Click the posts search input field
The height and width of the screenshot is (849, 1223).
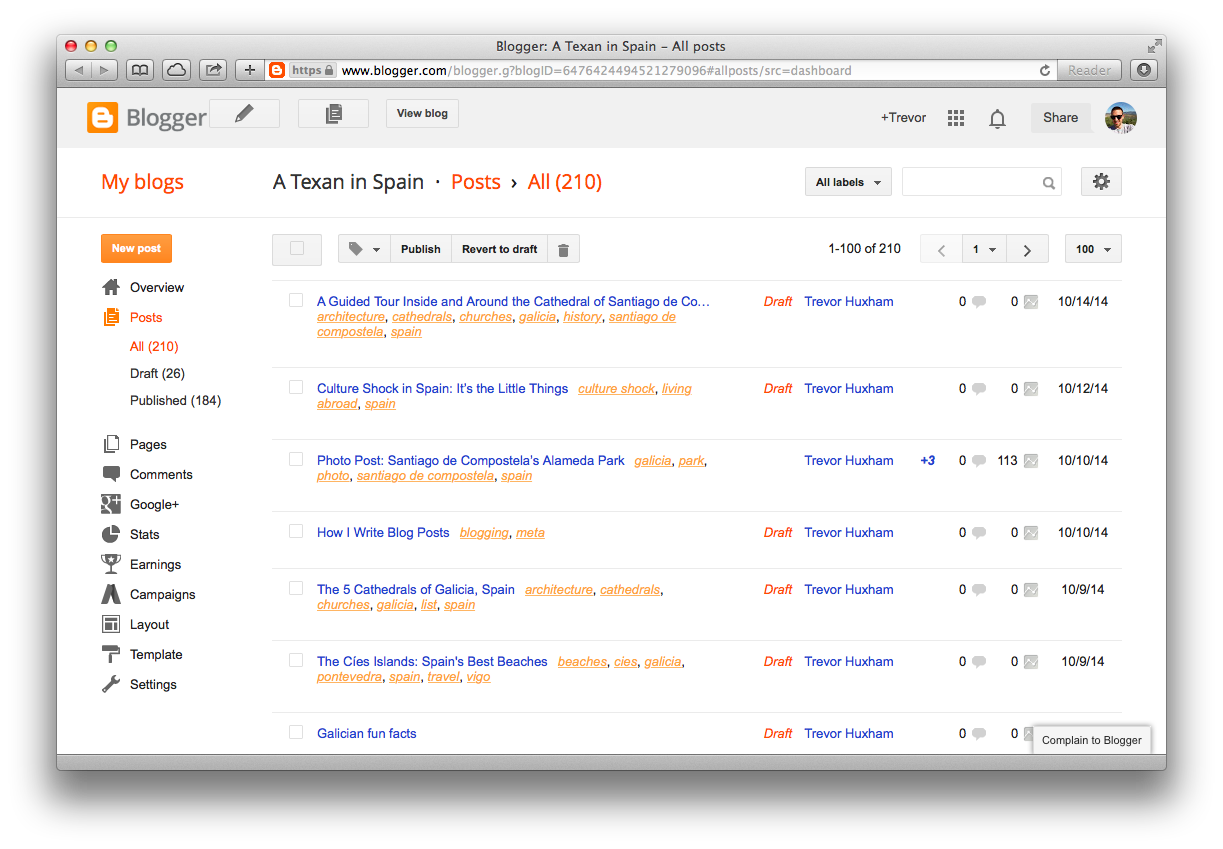point(970,182)
